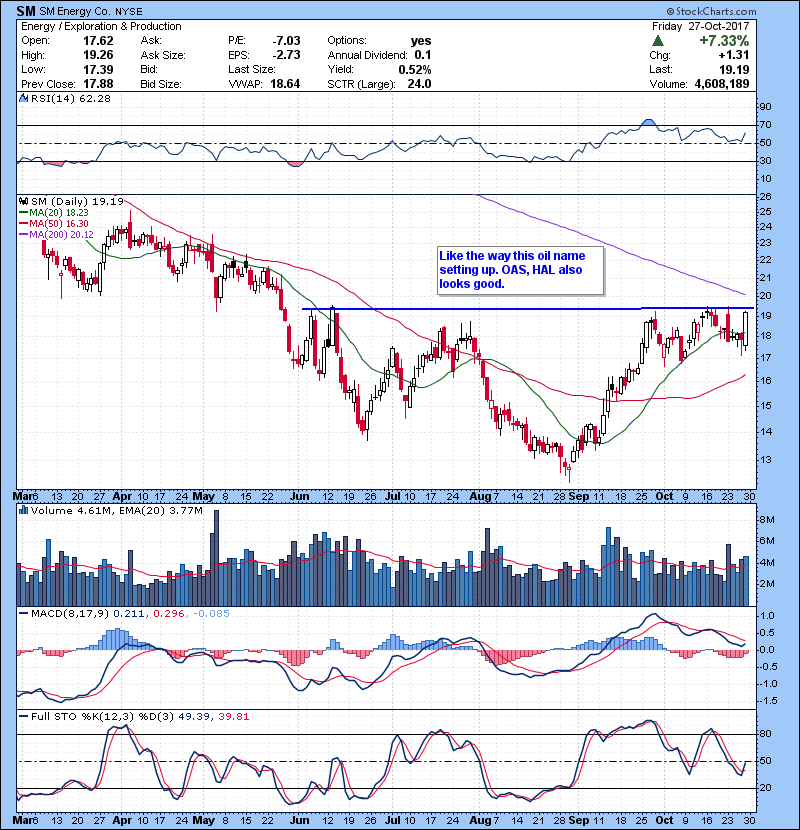Image resolution: width=800 pixels, height=830 pixels.
Task: Click the MA(200) 20.12 legend text
Action: point(61,234)
